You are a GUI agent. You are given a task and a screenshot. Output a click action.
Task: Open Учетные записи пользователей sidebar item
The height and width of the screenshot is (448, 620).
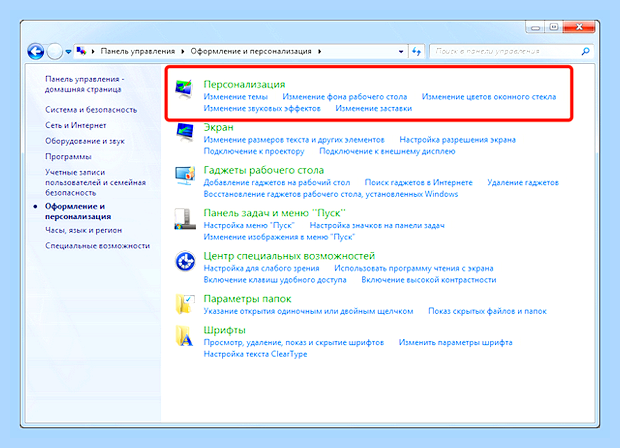pyautogui.click(x=95, y=183)
